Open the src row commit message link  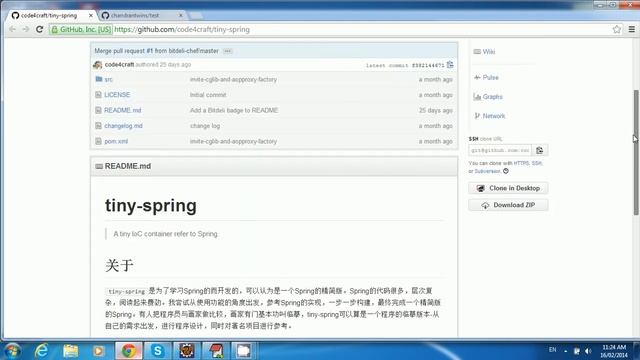click(x=233, y=80)
